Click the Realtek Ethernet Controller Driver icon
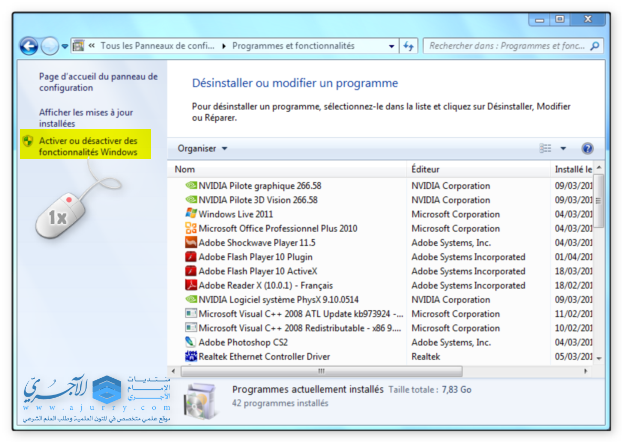 pyautogui.click(x=191, y=356)
